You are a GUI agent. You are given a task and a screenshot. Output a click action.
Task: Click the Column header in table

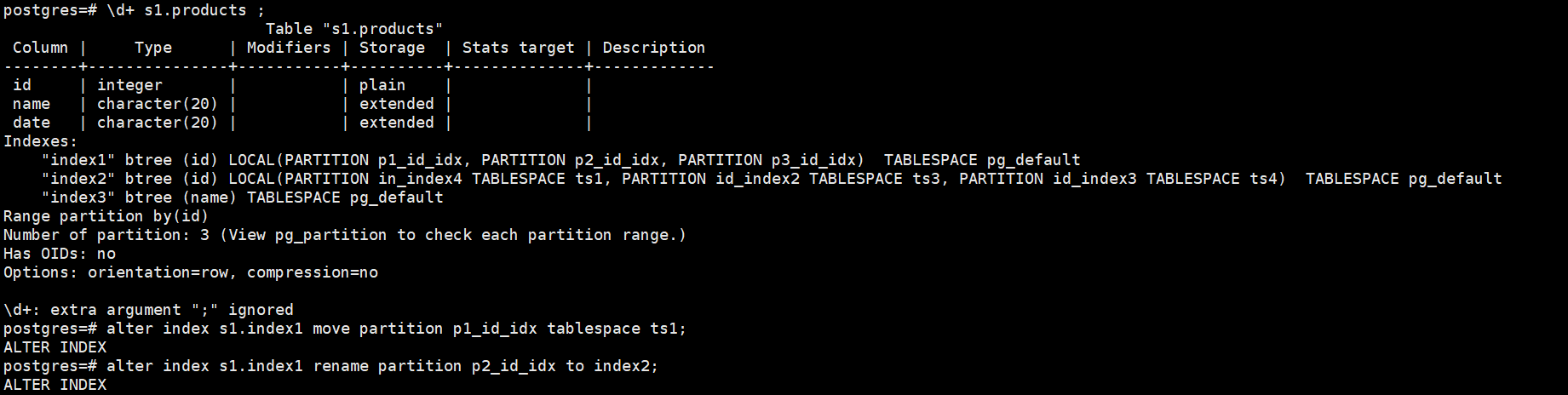tap(40, 48)
